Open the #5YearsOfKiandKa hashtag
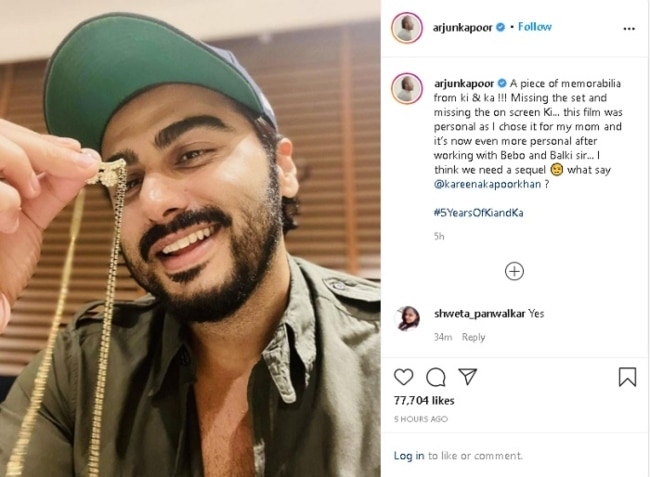 (478, 213)
